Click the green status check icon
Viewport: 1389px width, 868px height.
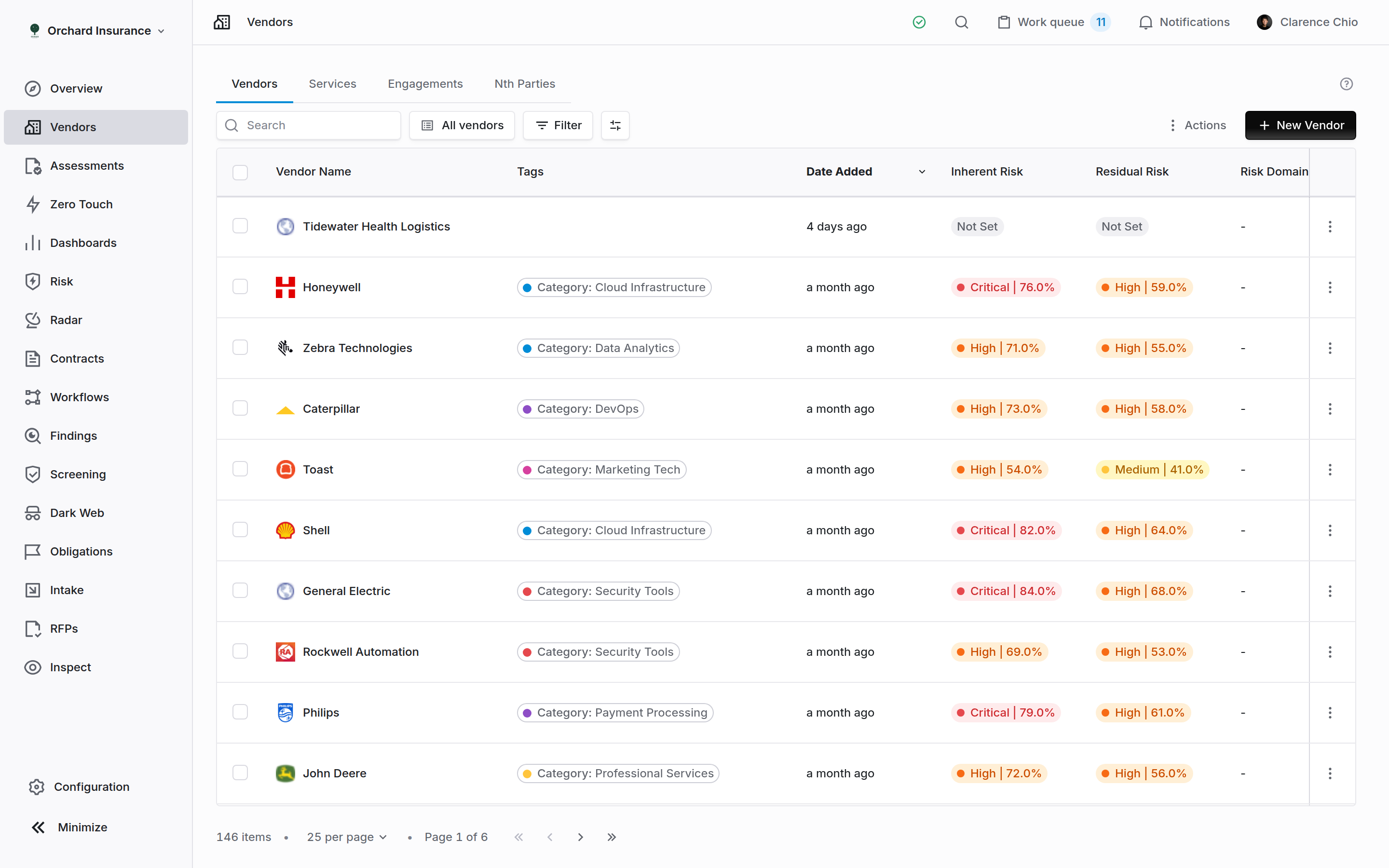pyautogui.click(x=919, y=22)
